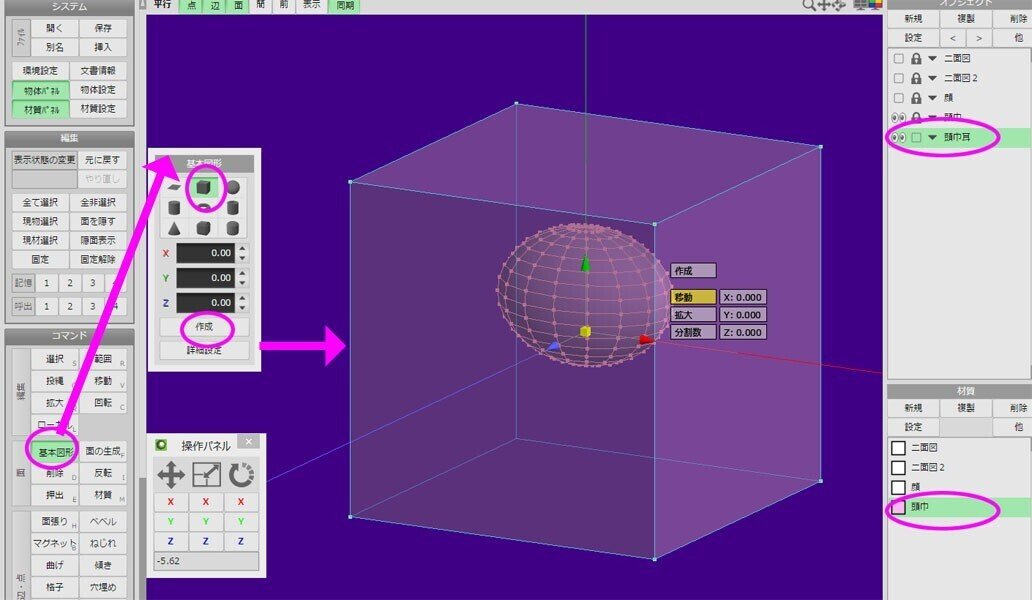
Task: Toggle lock box of 頭巾耳 object
Action: [x=916, y=138]
